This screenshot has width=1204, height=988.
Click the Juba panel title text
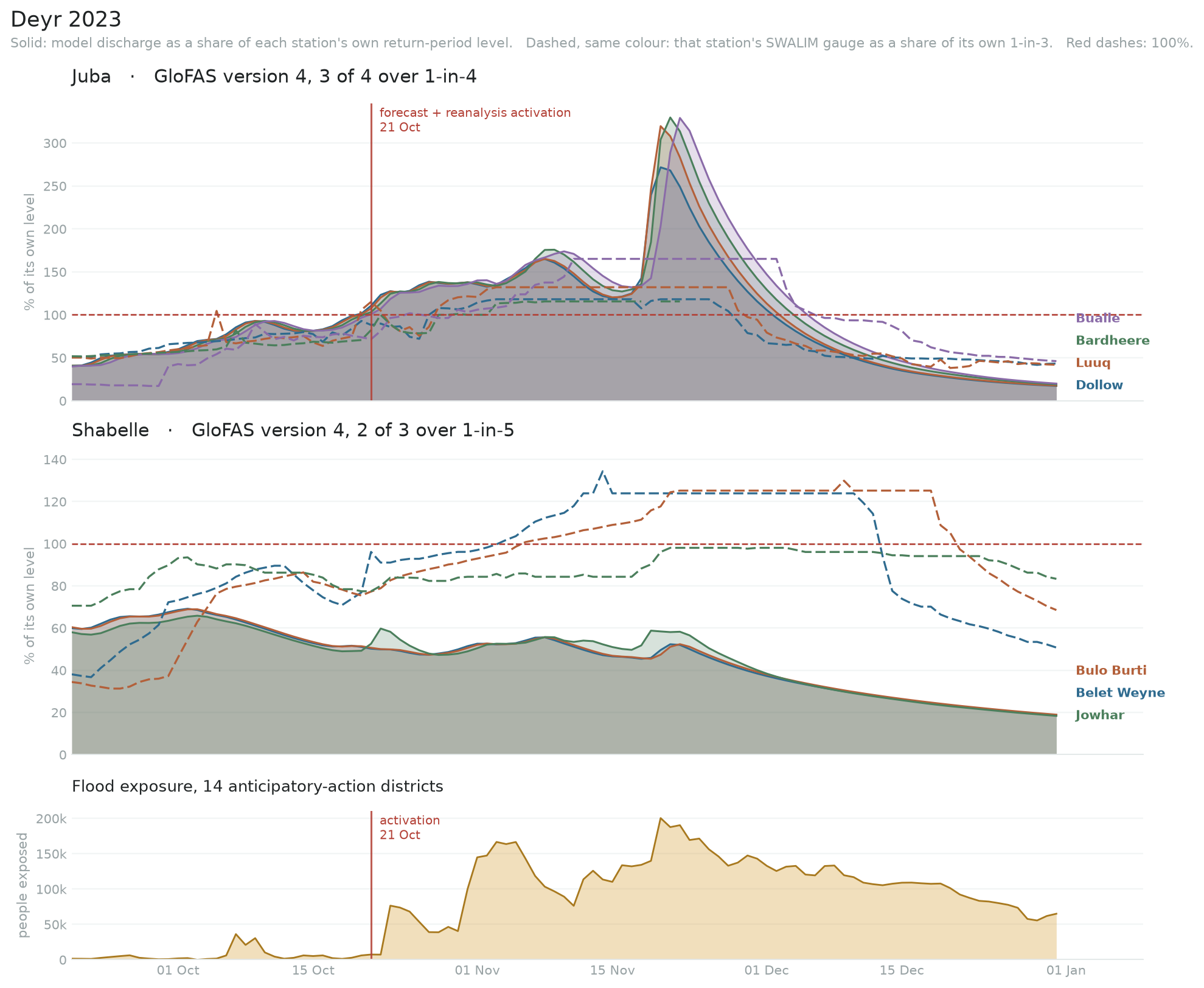tap(274, 77)
